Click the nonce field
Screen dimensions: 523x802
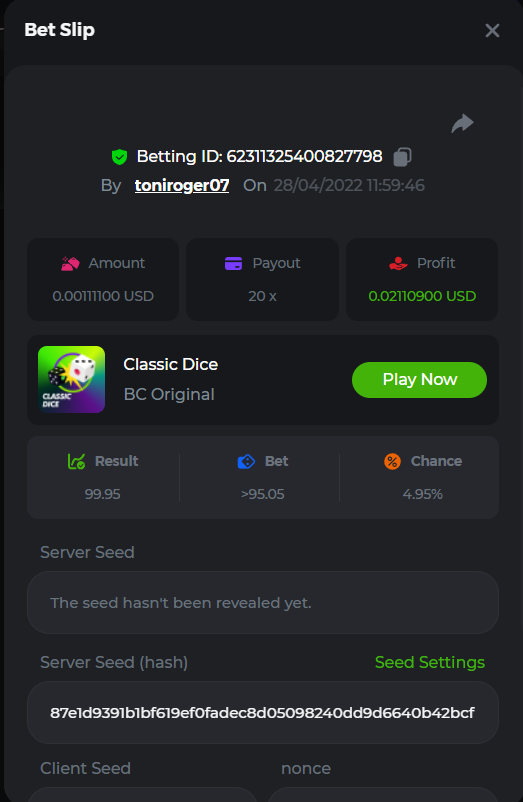383,794
